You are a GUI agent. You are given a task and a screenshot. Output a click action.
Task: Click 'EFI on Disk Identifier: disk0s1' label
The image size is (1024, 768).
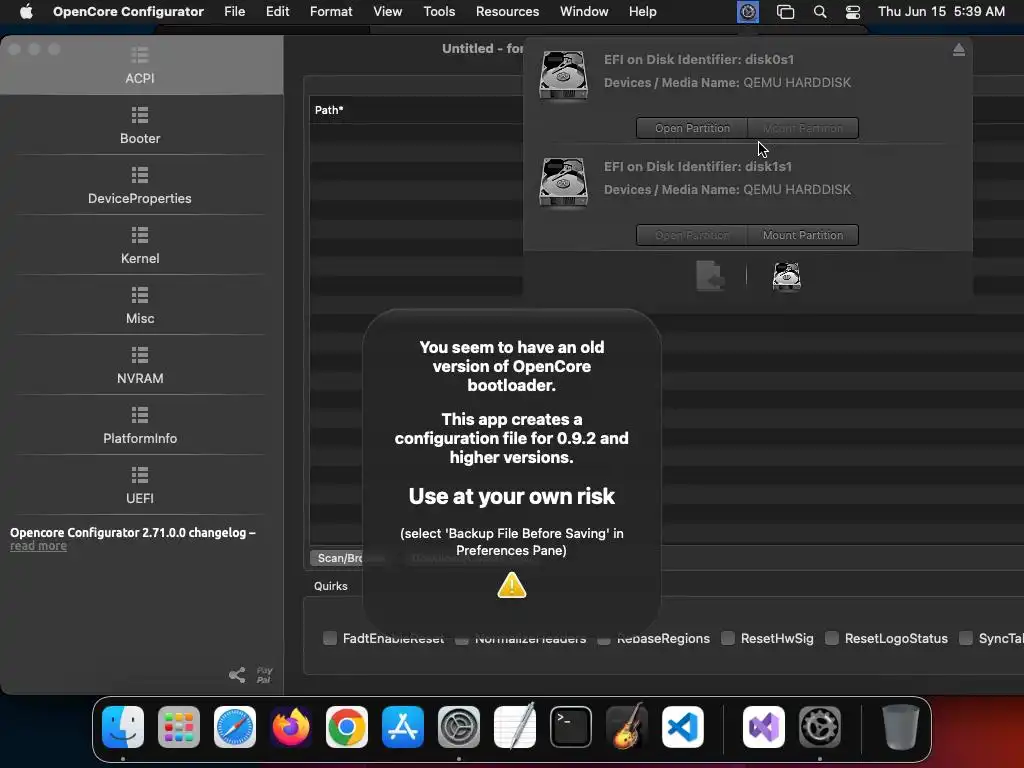(699, 59)
